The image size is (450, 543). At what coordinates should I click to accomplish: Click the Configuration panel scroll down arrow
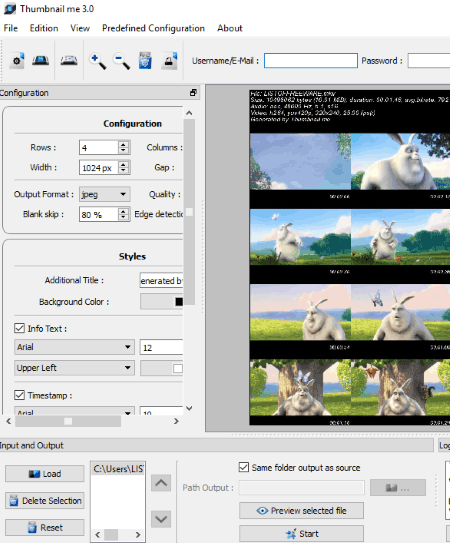coord(189,408)
